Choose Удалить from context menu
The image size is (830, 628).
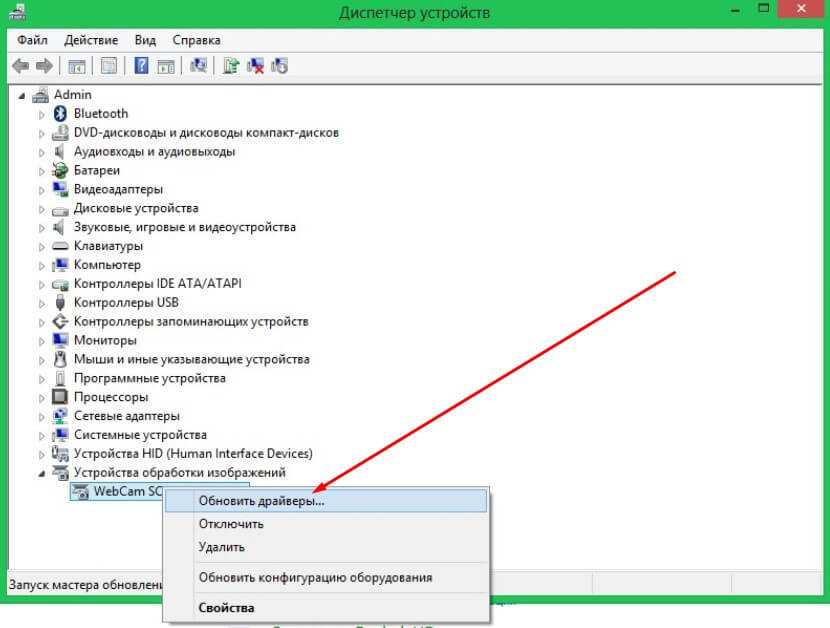point(326,547)
